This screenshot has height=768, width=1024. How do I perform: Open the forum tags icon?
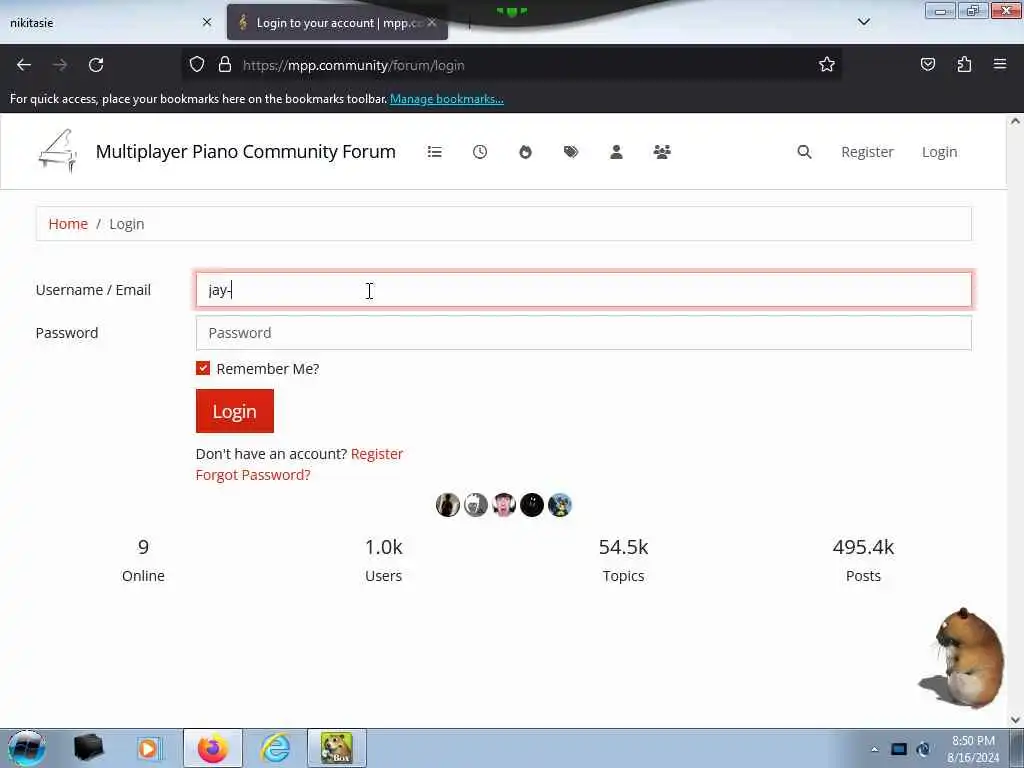point(571,152)
